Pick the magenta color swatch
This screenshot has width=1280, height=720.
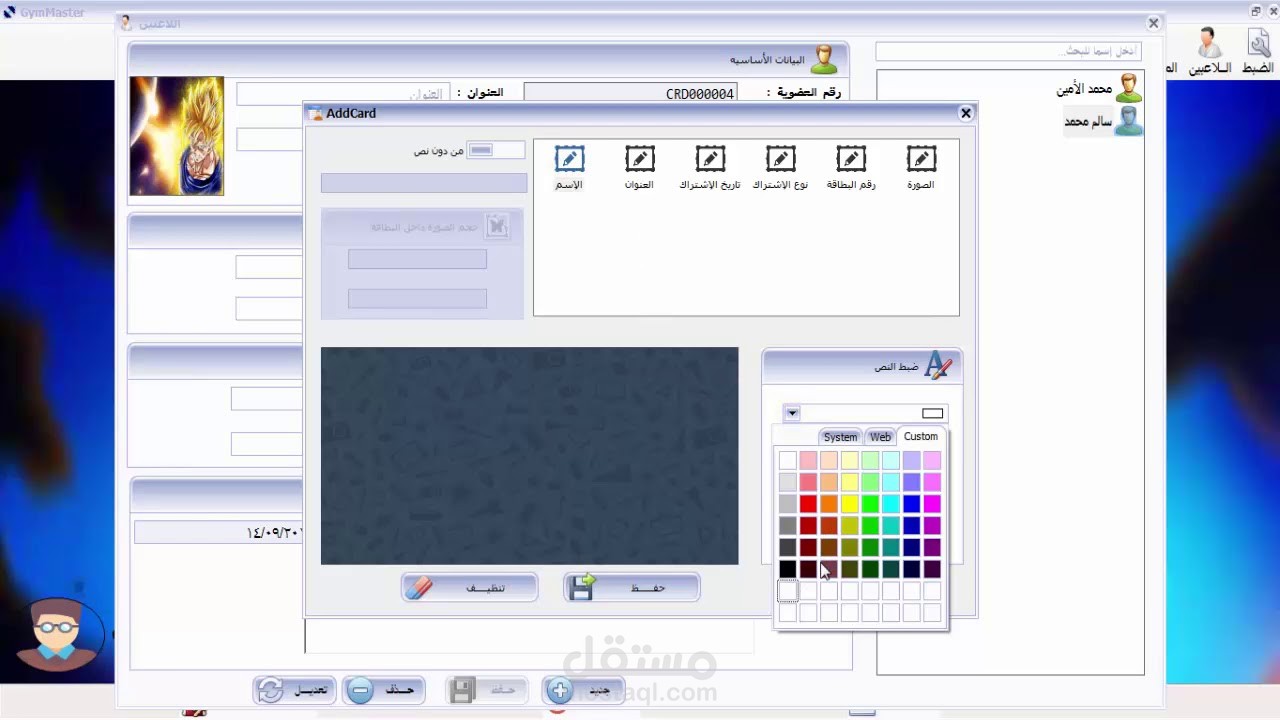[x=932, y=504]
